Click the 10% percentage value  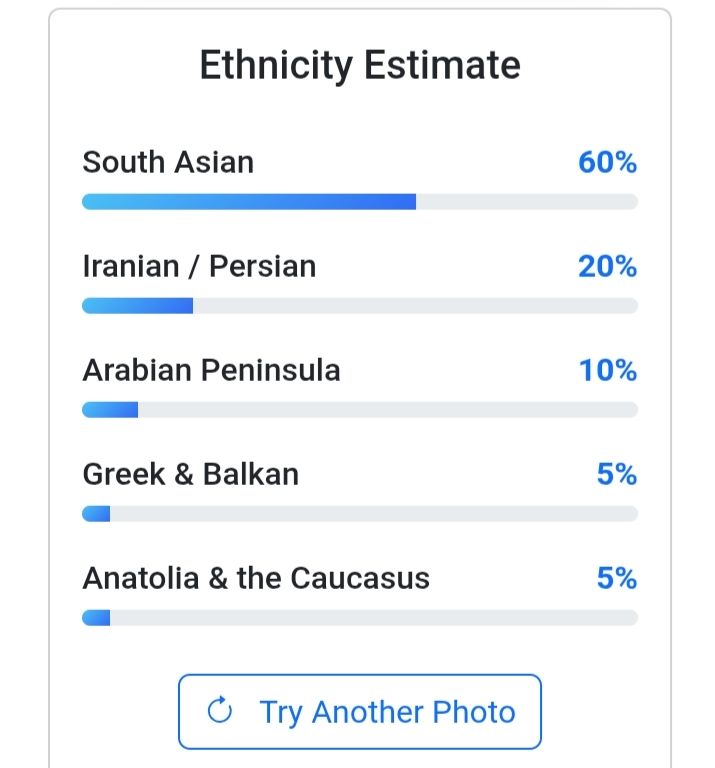(607, 370)
